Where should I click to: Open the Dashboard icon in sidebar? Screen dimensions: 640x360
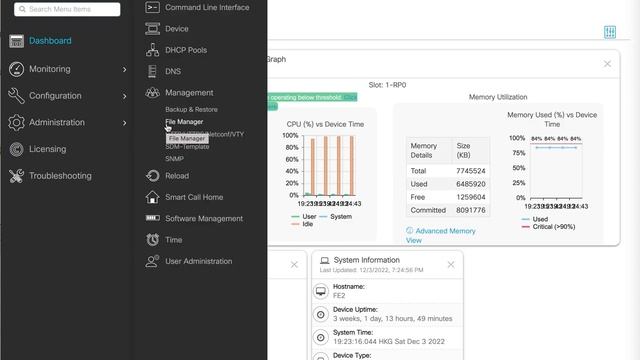click(x=17, y=41)
